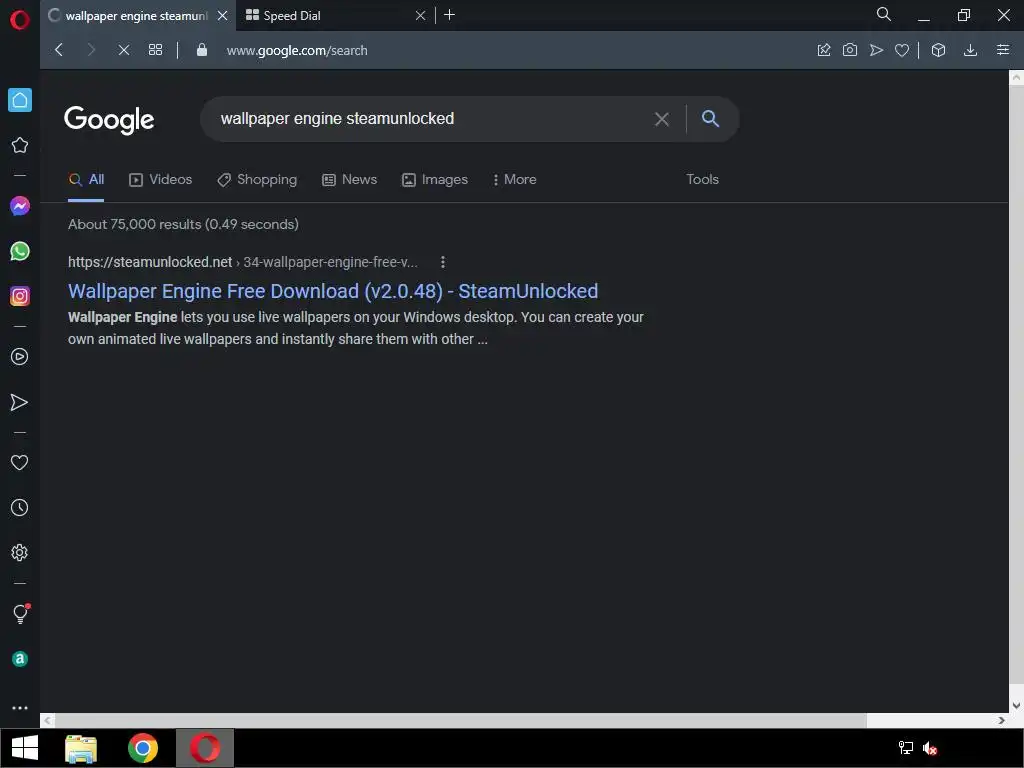
Task: Open result options three-dot menu
Action: click(443, 262)
